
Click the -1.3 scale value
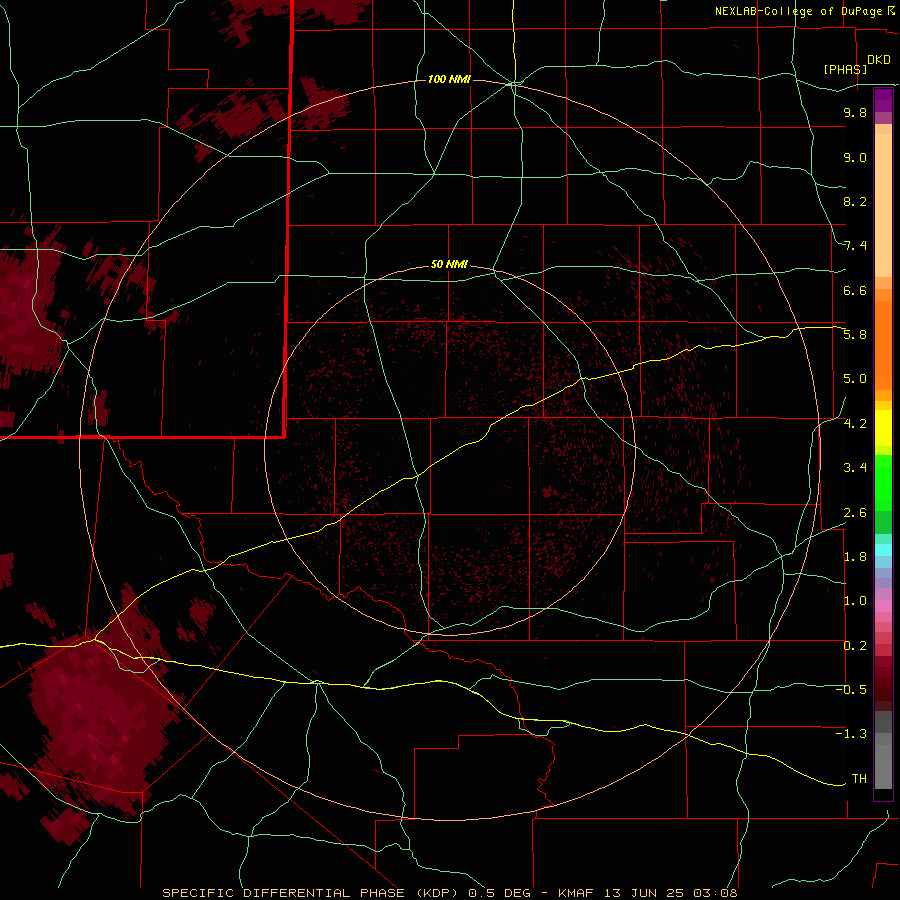click(851, 734)
